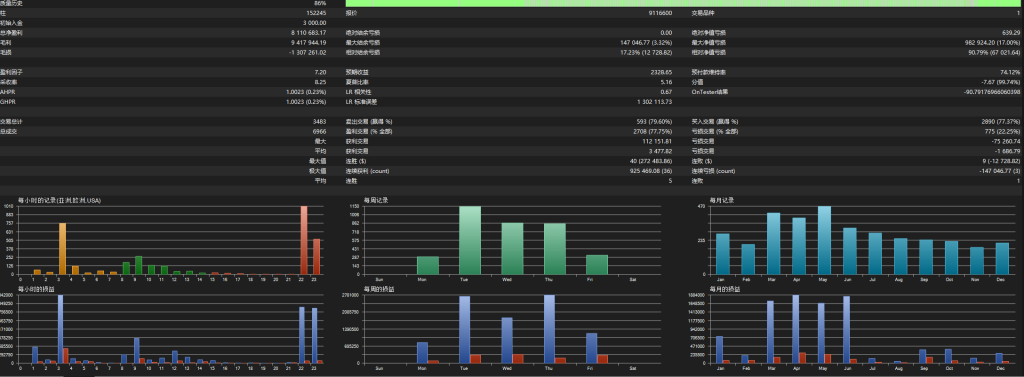The image size is (1024, 377).
Task: Select Sharpe ratio value 5.16
Action: tap(666, 82)
